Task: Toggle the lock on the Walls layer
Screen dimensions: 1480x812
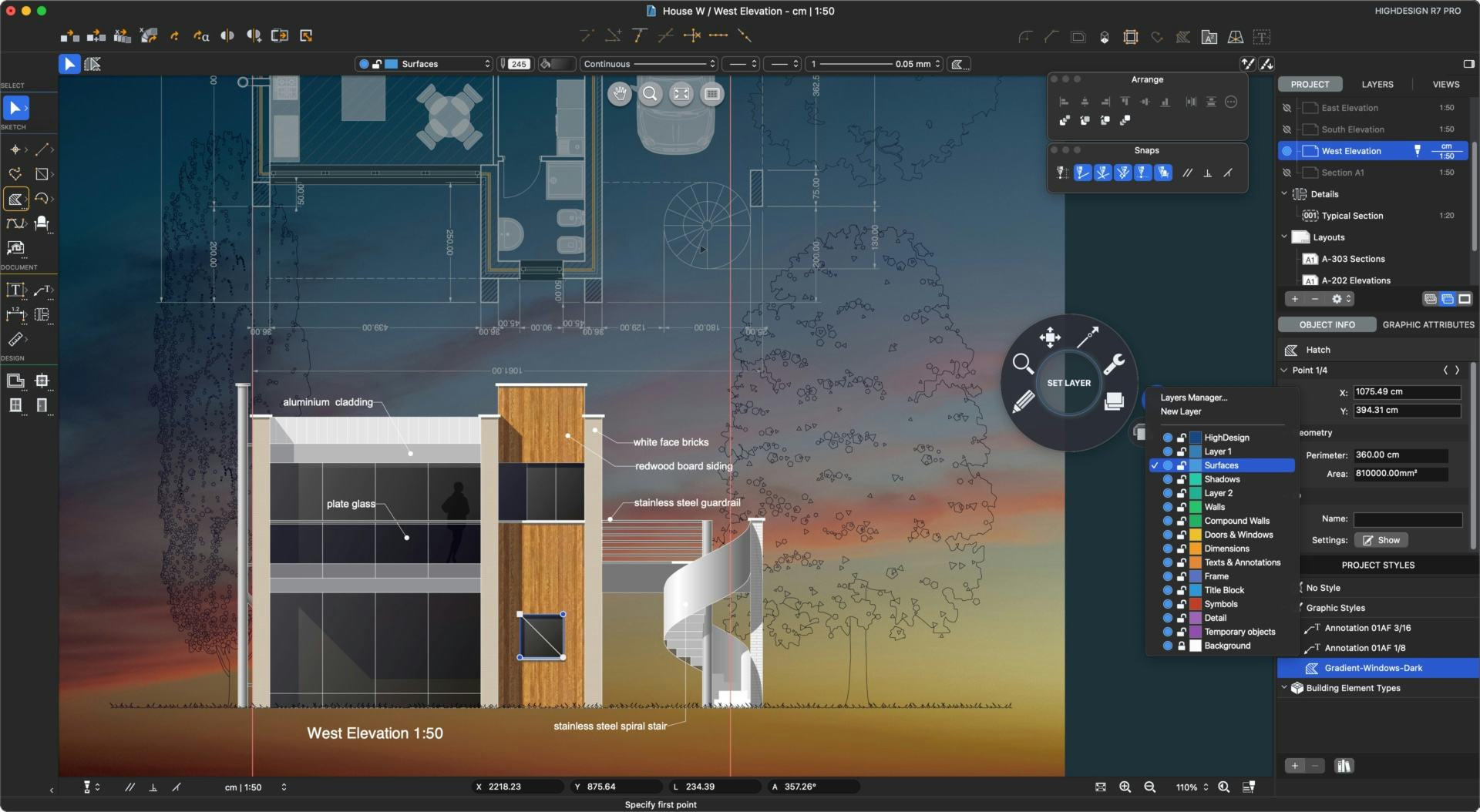Action: [1182, 507]
